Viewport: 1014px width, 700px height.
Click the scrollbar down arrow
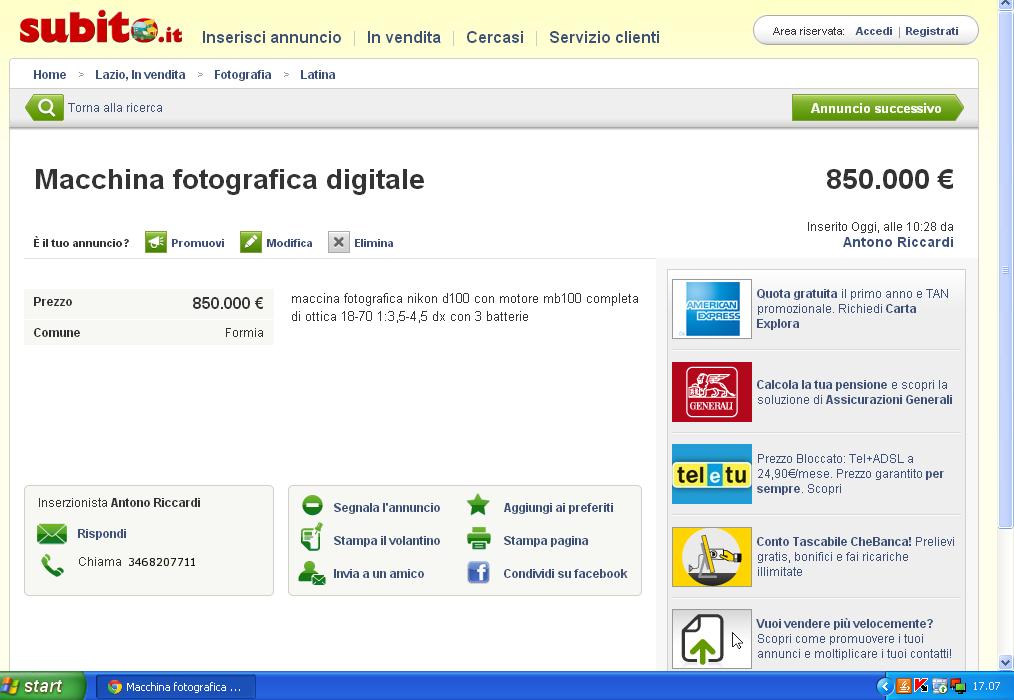click(x=1005, y=662)
